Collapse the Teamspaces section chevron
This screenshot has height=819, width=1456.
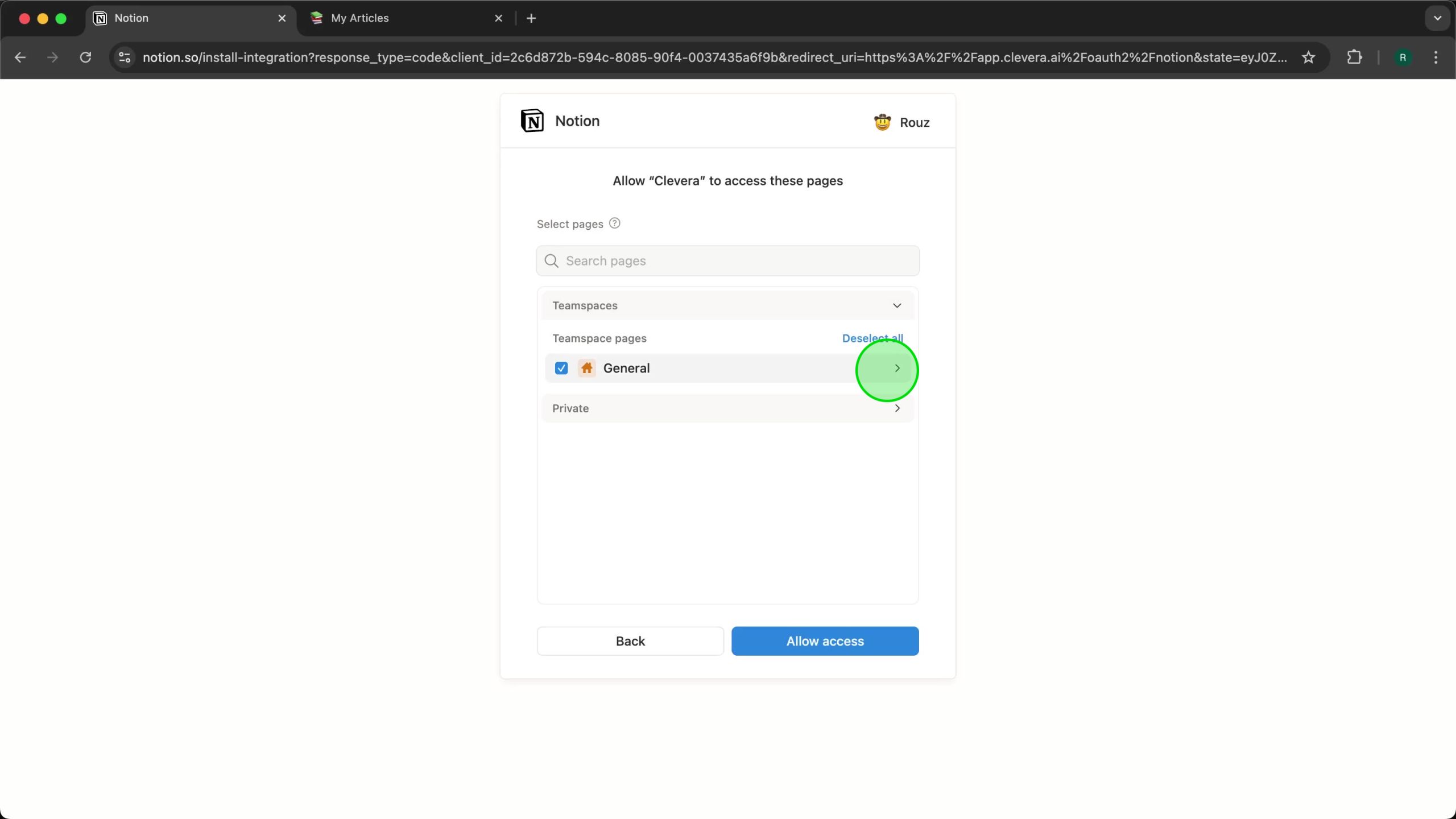(897, 305)
